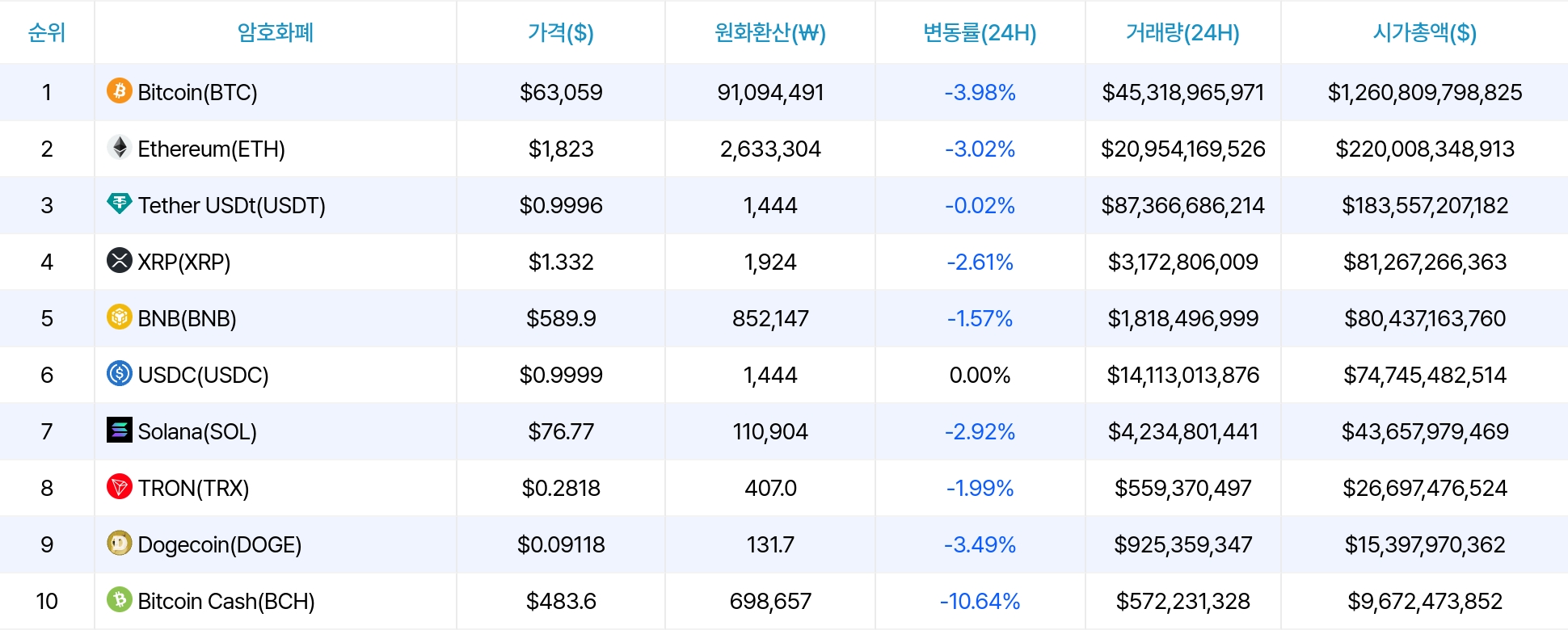Click the USDC blue logo icon
The height and width of the screenshot is (630, 1568).
point(120,373)
